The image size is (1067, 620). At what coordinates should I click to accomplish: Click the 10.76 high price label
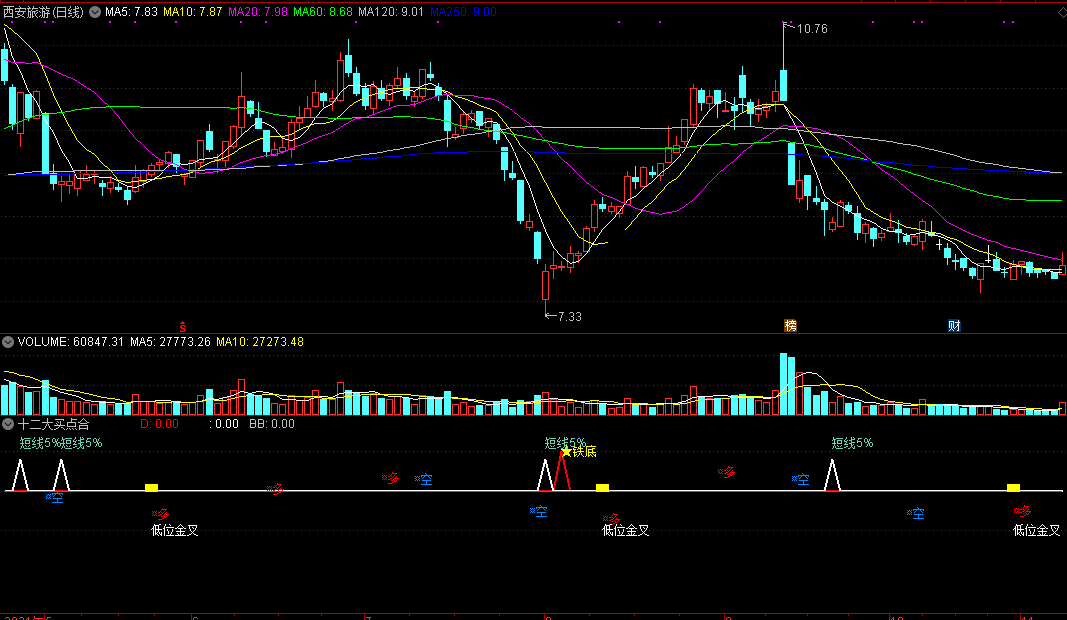coord(812,29)
